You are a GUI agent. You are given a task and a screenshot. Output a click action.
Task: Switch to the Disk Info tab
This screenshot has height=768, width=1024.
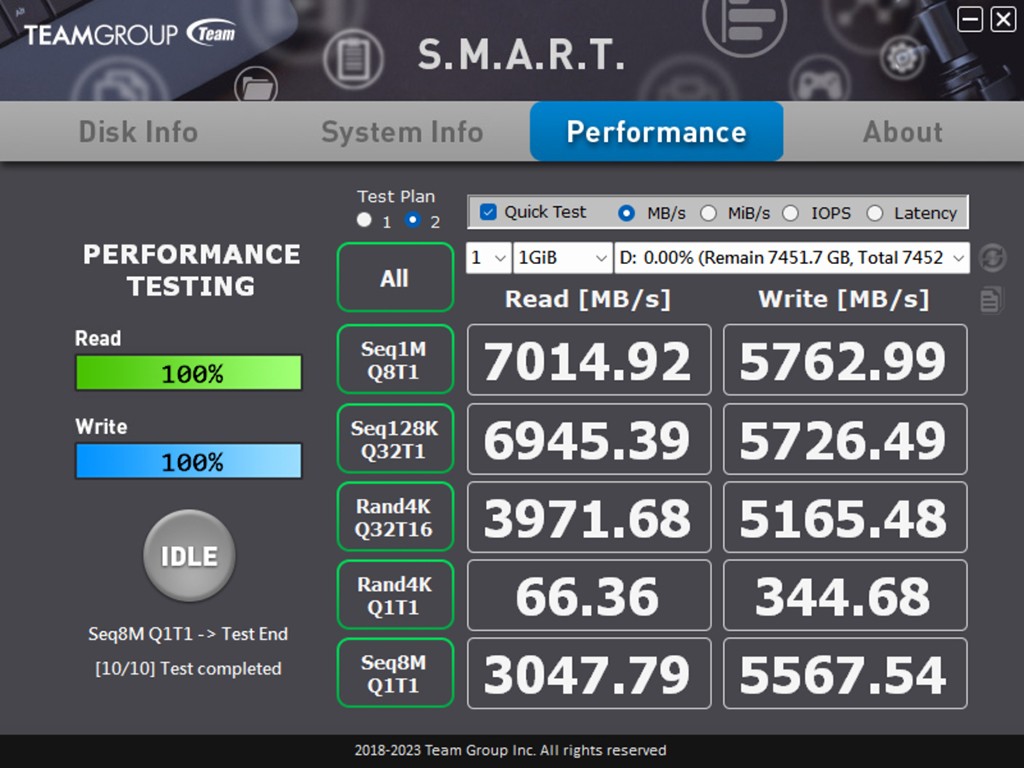coord(138,132)
